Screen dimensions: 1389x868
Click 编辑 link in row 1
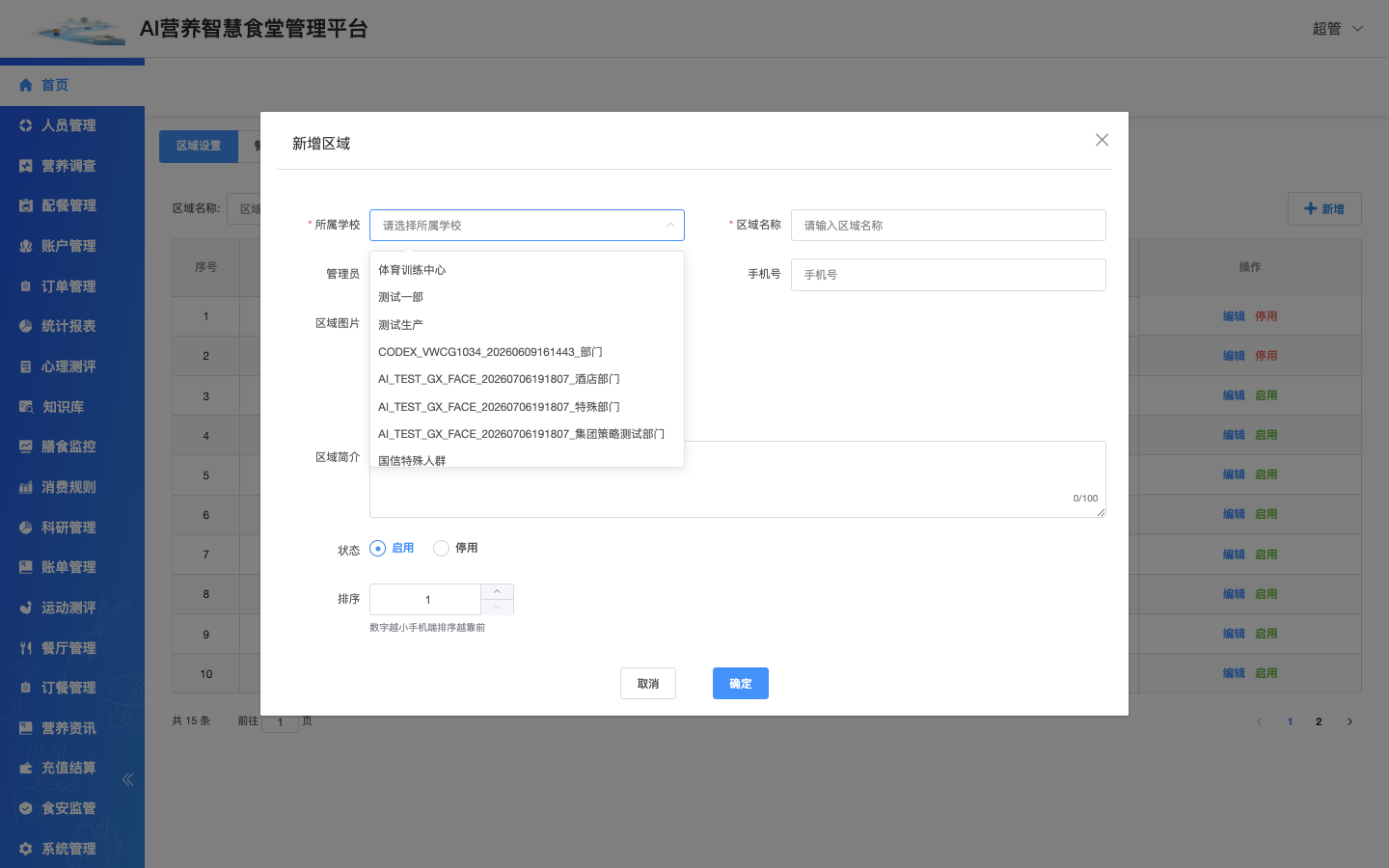tap(1234, 316)
